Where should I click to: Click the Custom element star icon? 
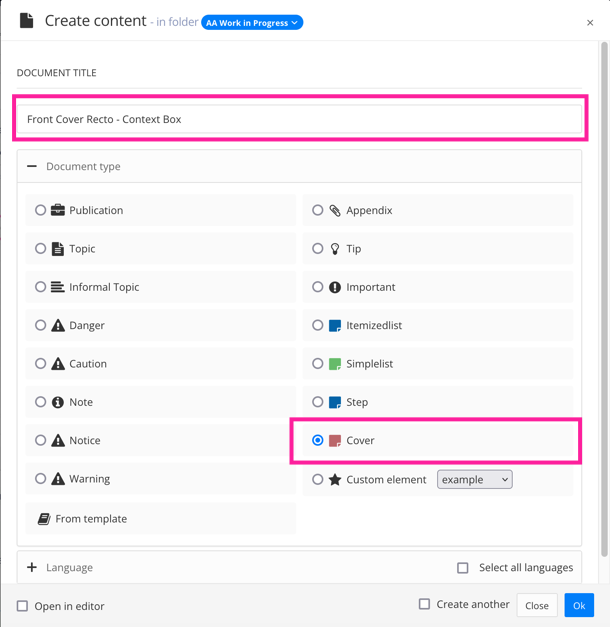tap(335, 480)
